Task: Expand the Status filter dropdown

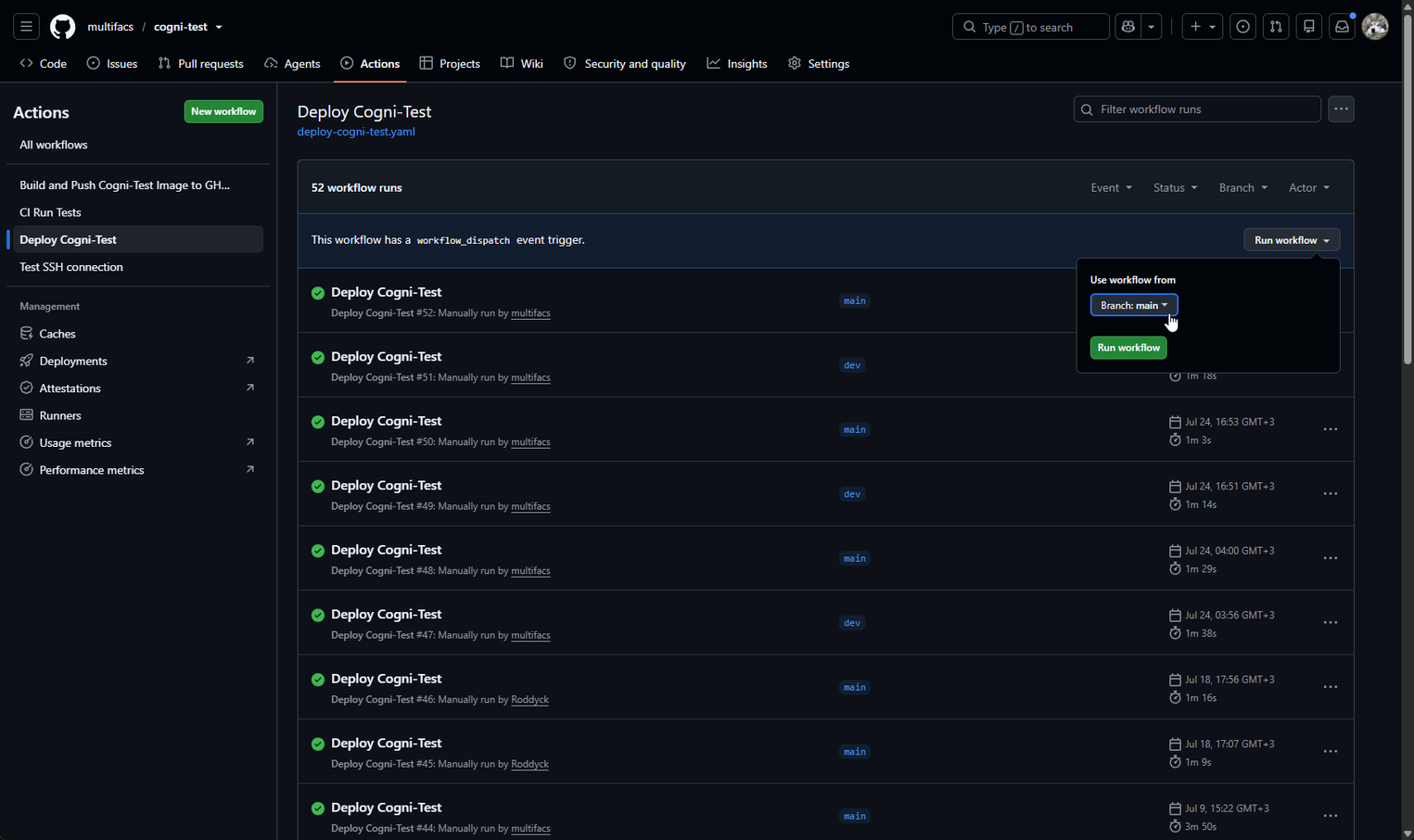Action: [1175, 187]
